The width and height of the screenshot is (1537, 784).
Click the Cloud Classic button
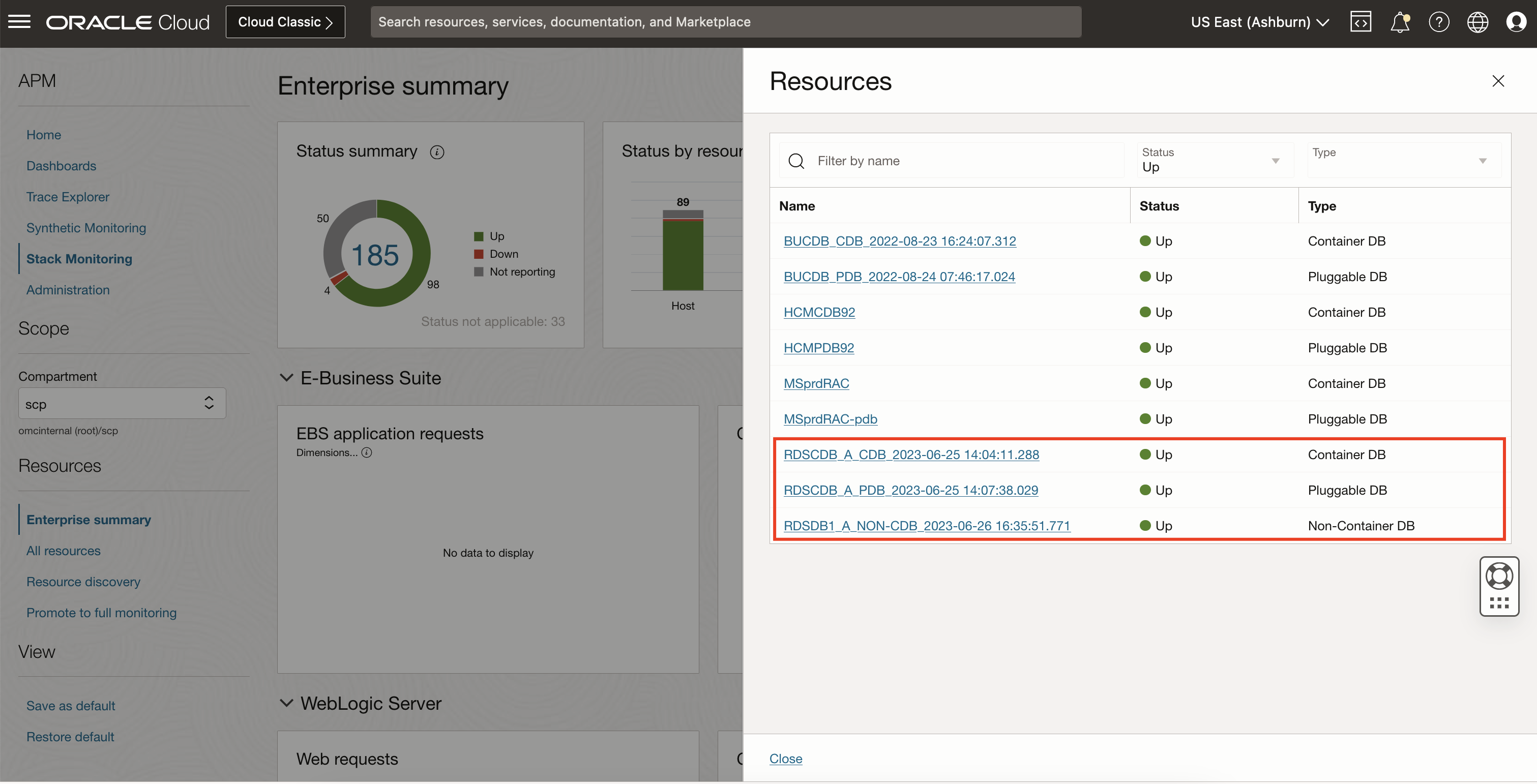(x=285, y=21)
